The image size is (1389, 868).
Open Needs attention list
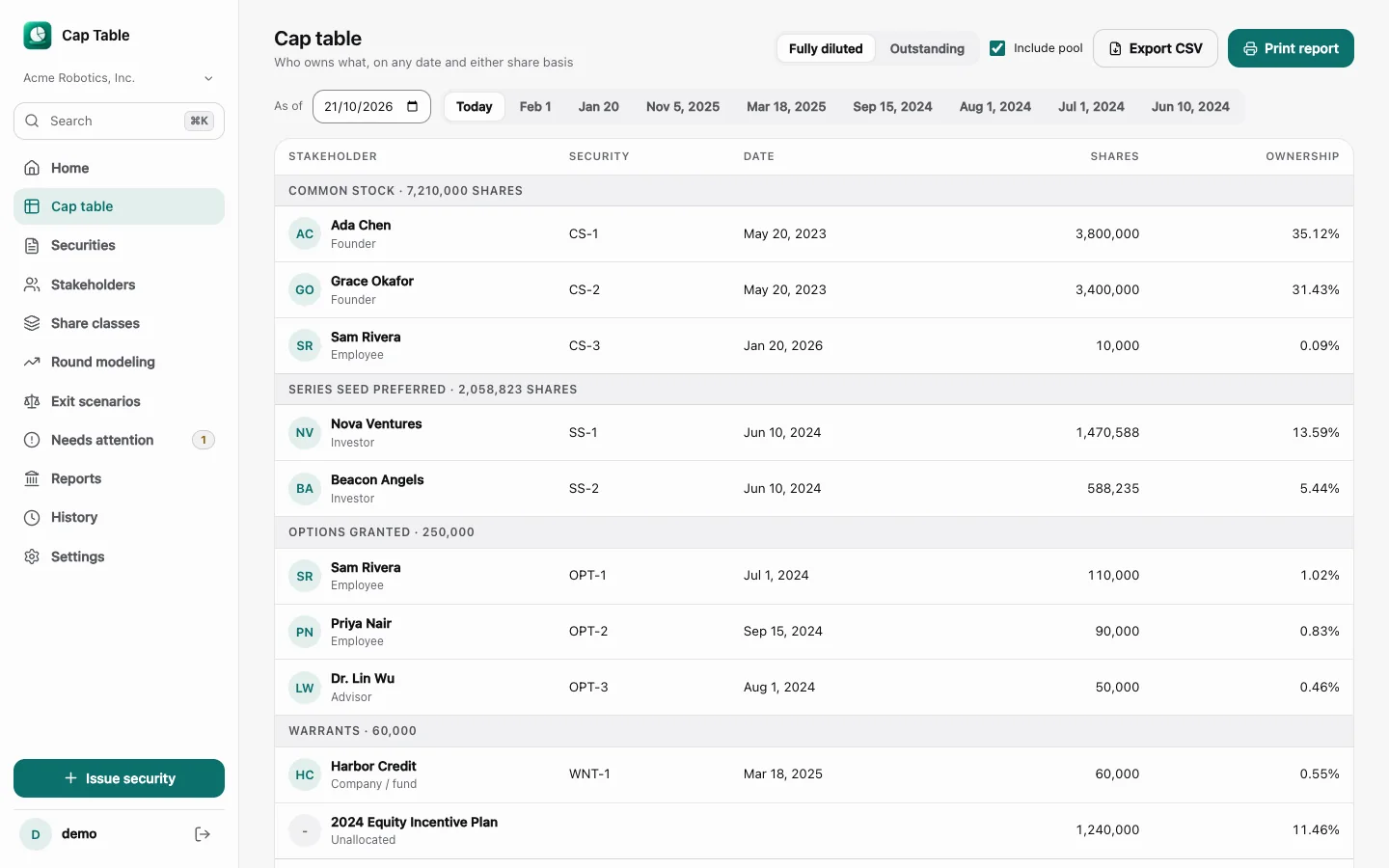119,440
